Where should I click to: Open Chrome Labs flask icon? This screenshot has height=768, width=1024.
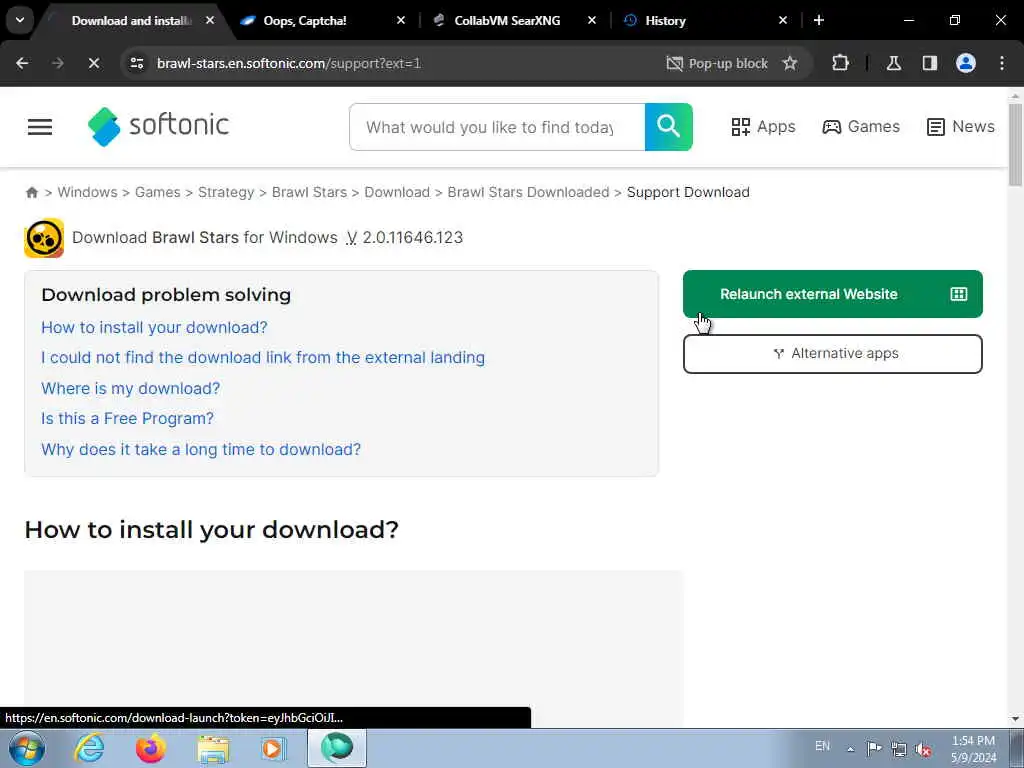[894, 63]
